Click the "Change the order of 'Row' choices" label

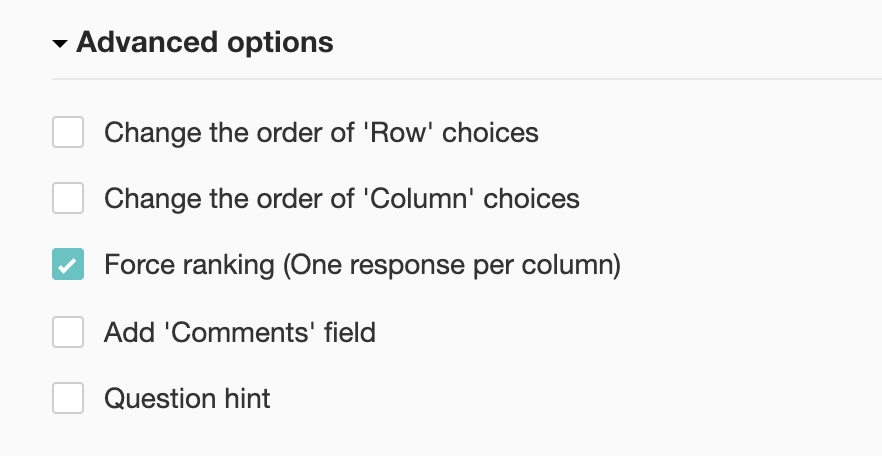tap(321, 132)
